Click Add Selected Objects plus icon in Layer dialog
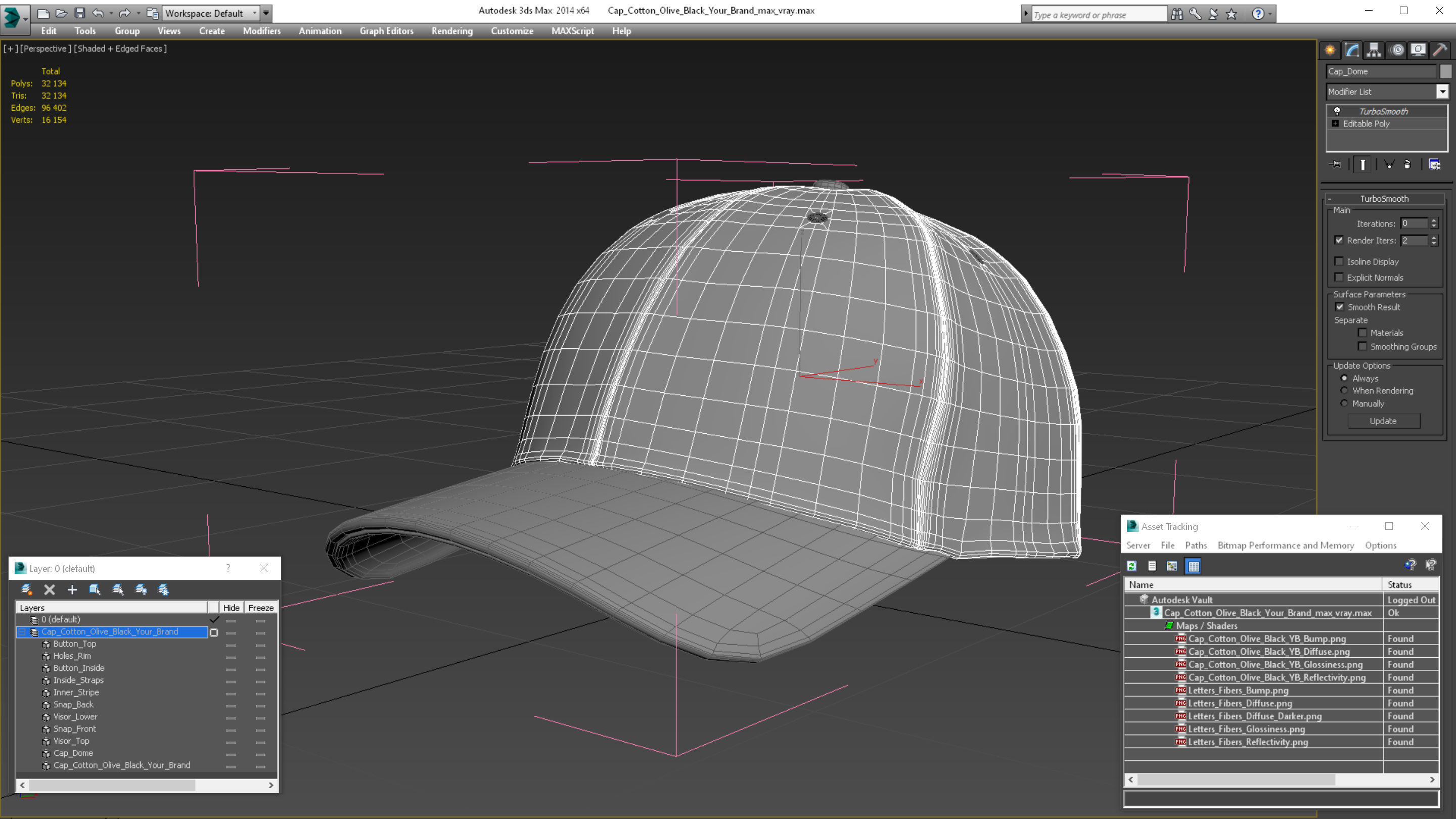The width and height of the screenshot is (1456, 819). click(x=72, y=589)
